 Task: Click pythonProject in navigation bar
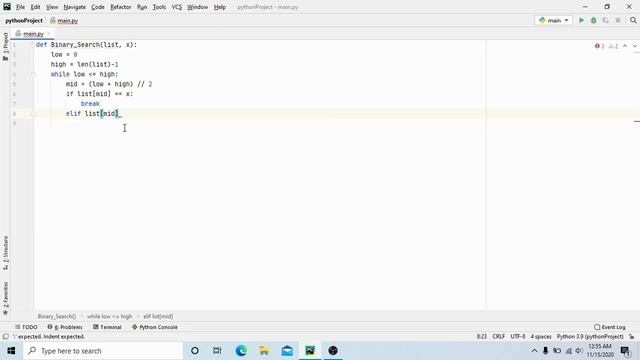[x=24, y=20]
